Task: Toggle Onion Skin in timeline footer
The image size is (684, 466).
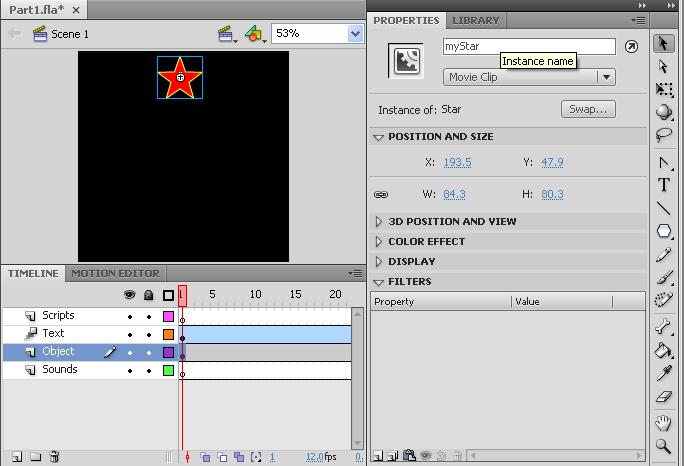Action: point(205,457)
